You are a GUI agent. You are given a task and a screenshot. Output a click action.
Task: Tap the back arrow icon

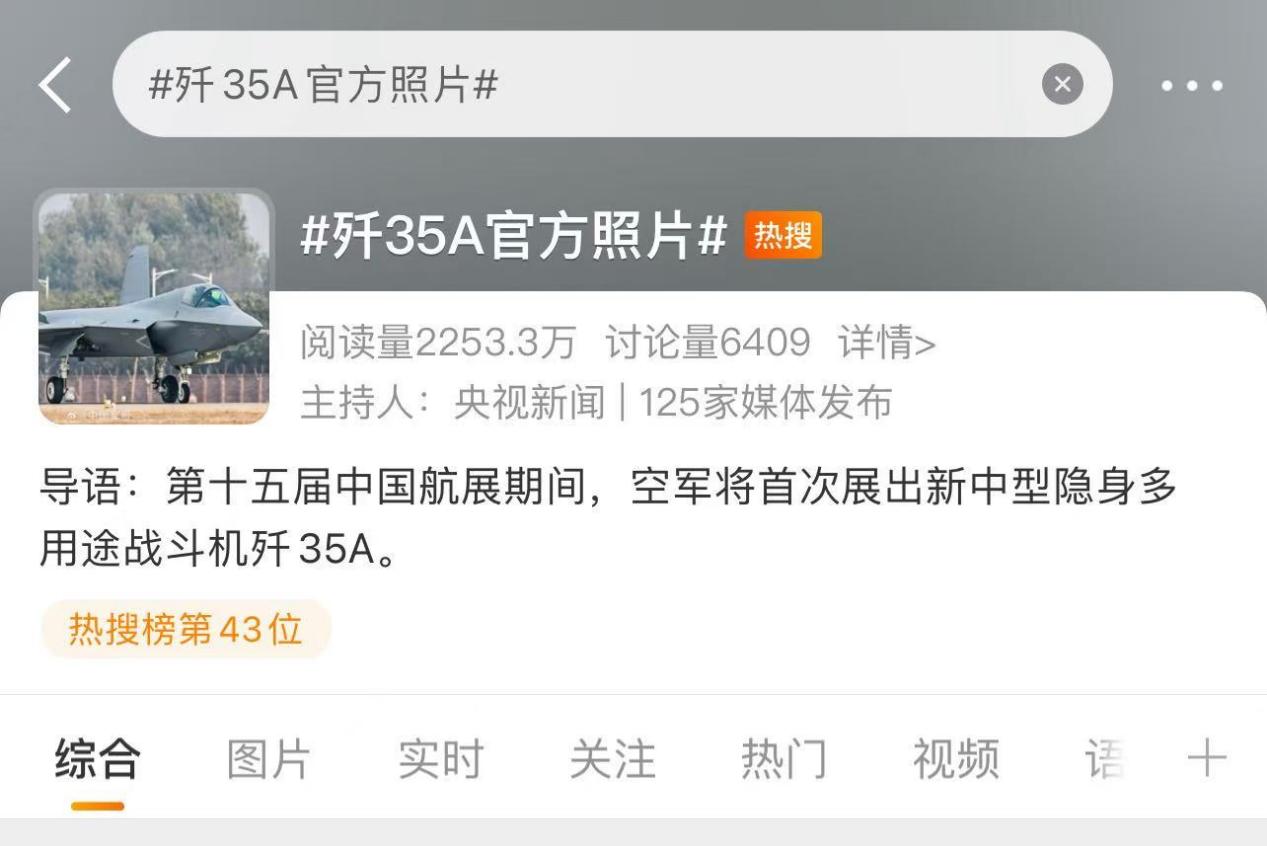[56, 85]
